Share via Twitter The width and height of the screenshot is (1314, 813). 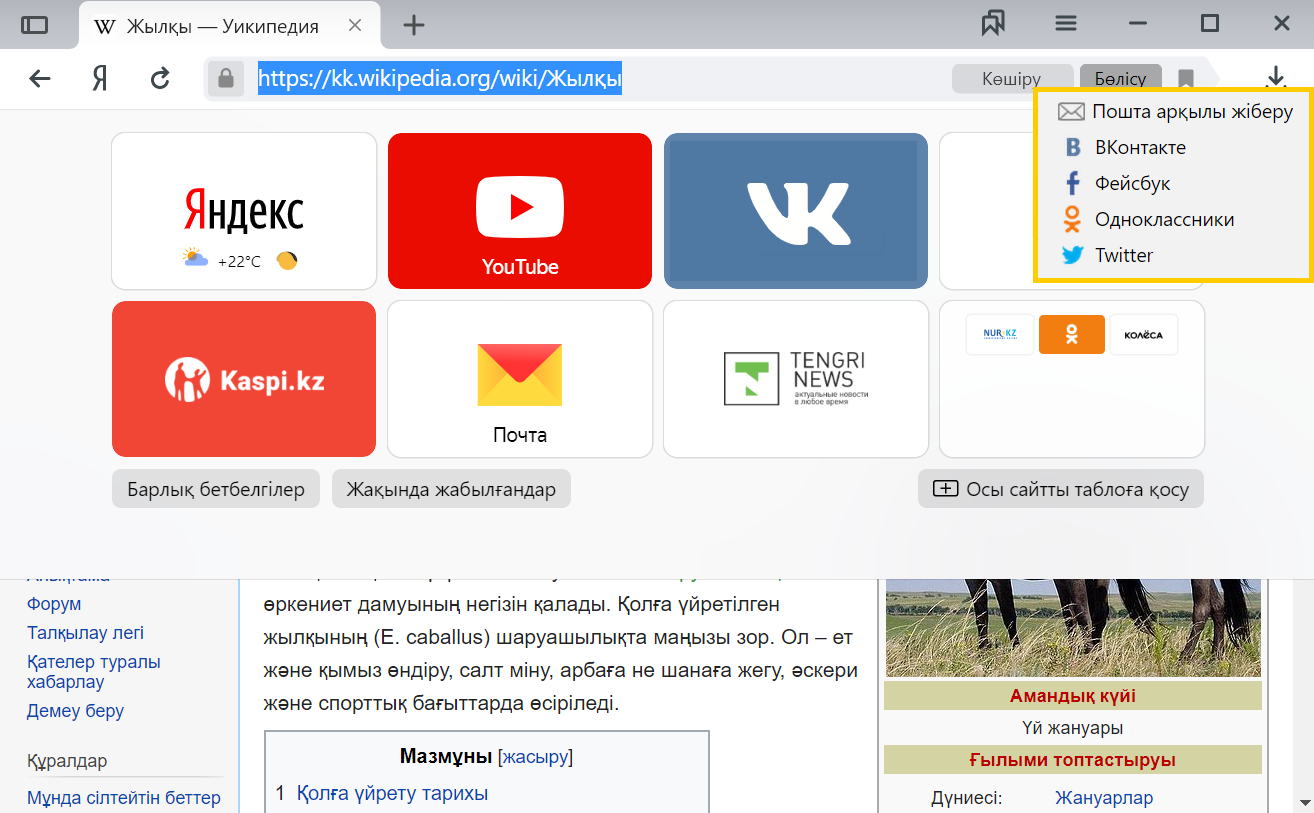point(1108,256)
